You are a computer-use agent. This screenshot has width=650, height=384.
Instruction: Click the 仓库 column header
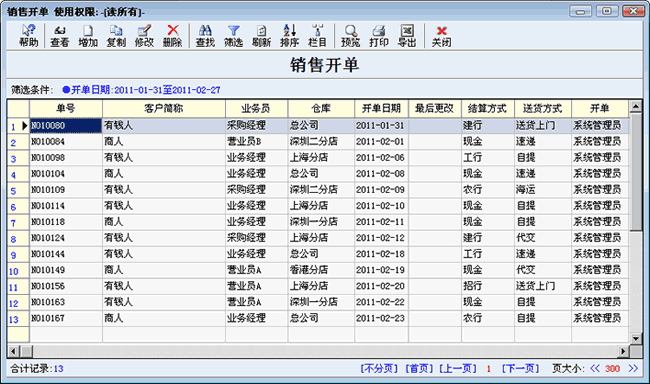click(x=321, y=109)
